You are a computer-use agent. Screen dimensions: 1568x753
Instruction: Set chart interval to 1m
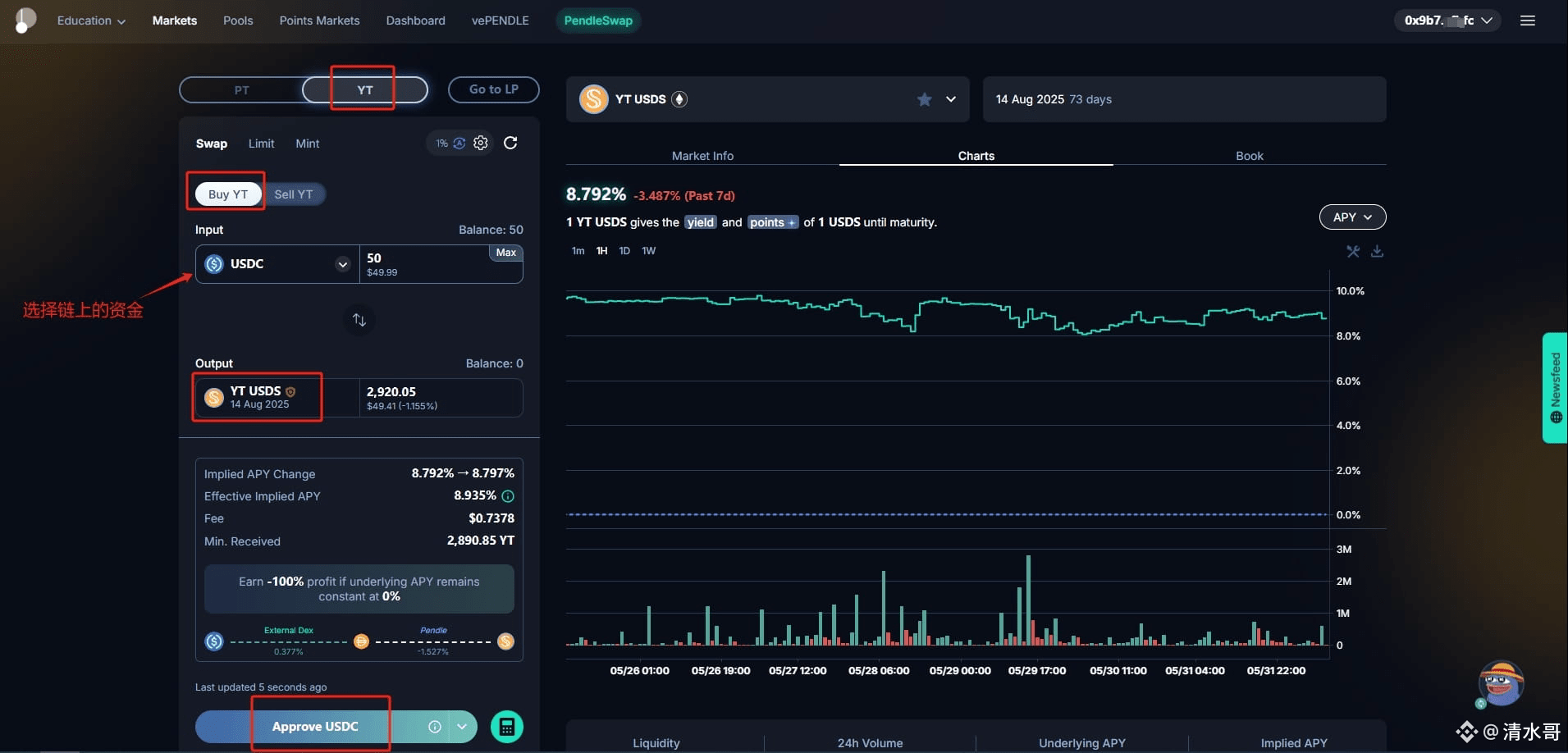[x=578, y=251]
